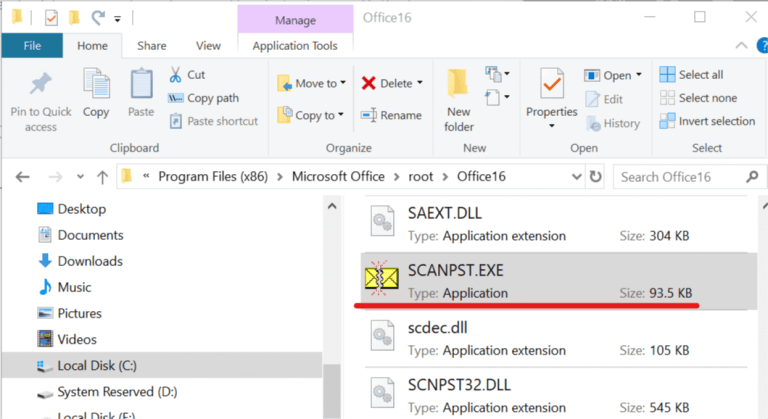Open Customize Quick Access Toolbar dropdown

(x=118, y=19)
